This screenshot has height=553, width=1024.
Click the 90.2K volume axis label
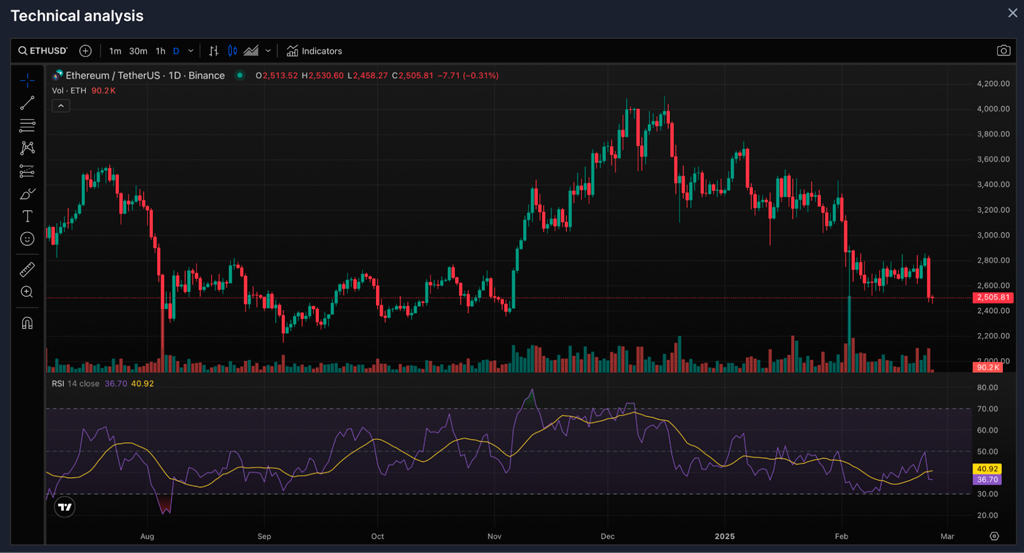(988, 368)
